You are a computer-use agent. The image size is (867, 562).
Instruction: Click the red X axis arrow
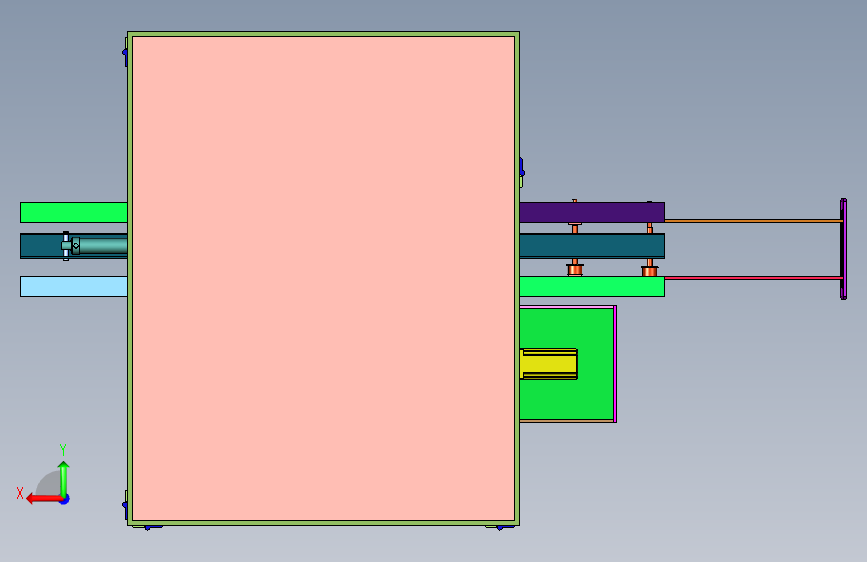coord(43,499)
